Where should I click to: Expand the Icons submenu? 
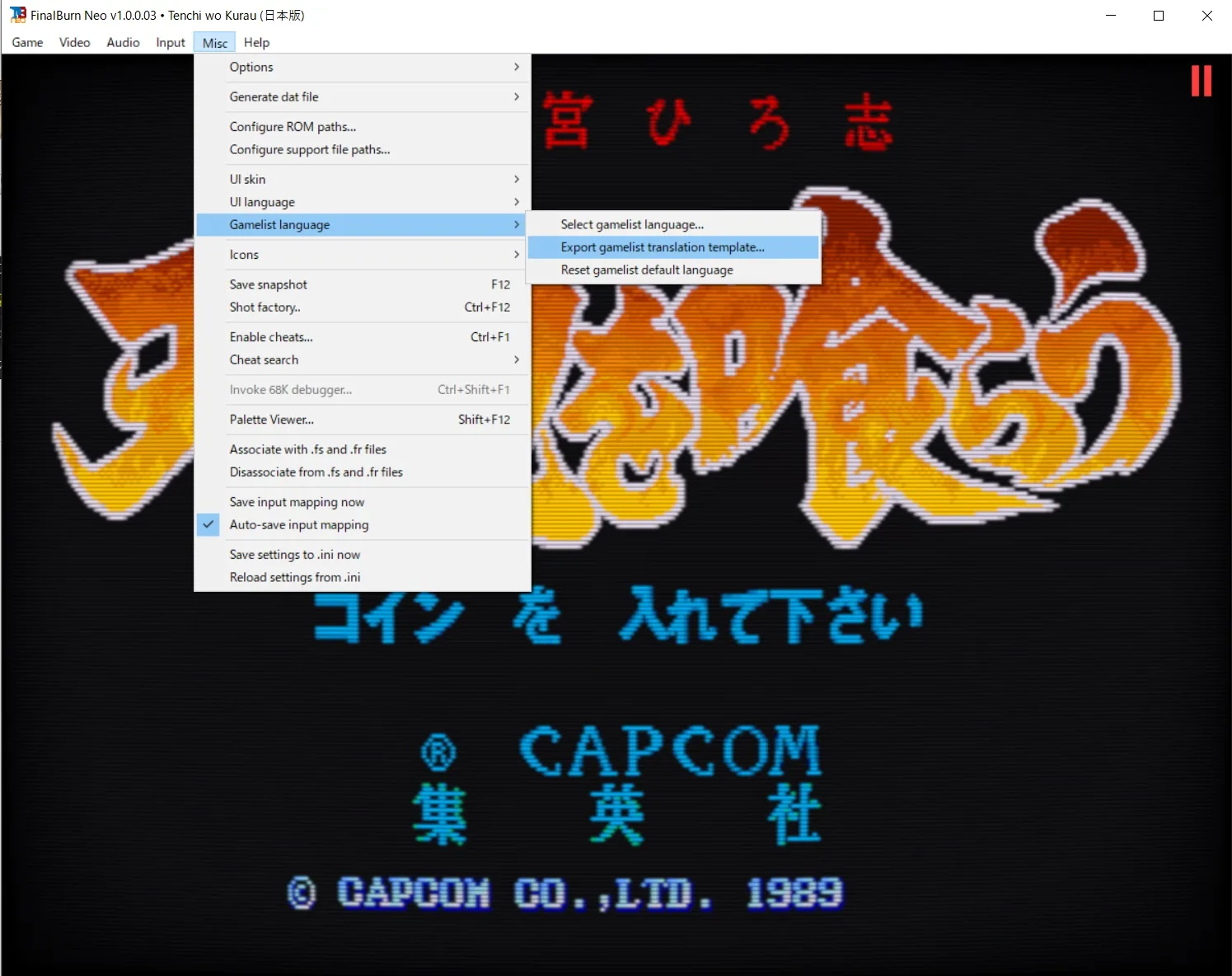click(363, 255)
